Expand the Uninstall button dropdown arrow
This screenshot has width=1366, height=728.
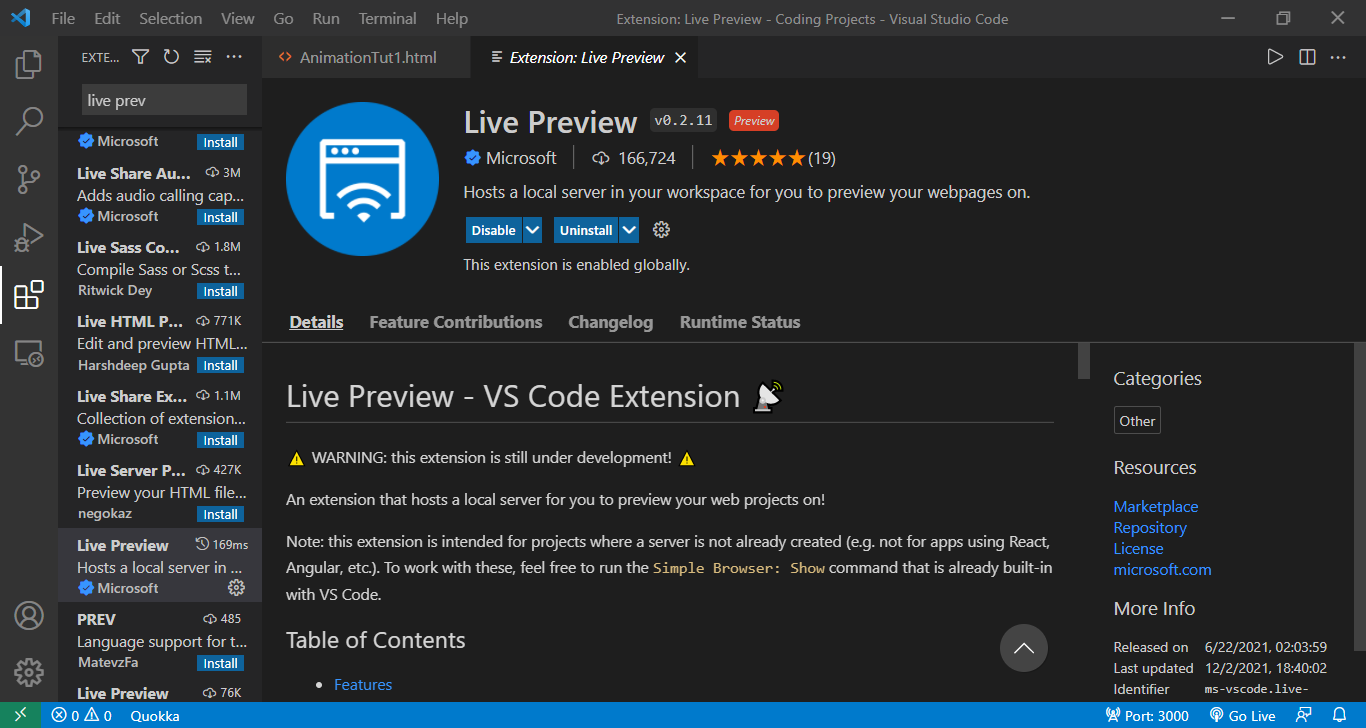coord(629,230)
